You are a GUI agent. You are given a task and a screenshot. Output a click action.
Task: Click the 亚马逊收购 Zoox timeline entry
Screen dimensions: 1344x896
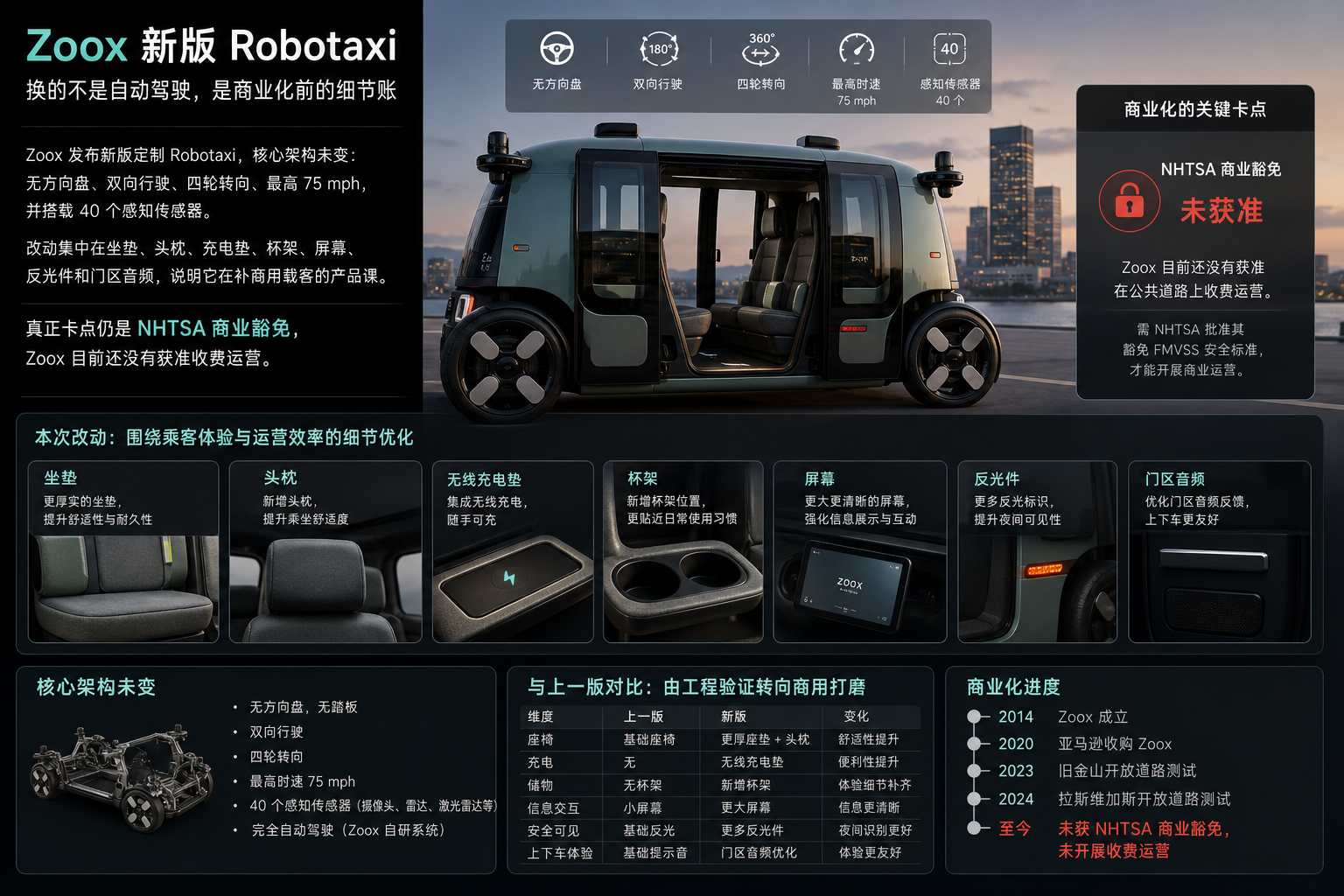tap(1115, 744)
